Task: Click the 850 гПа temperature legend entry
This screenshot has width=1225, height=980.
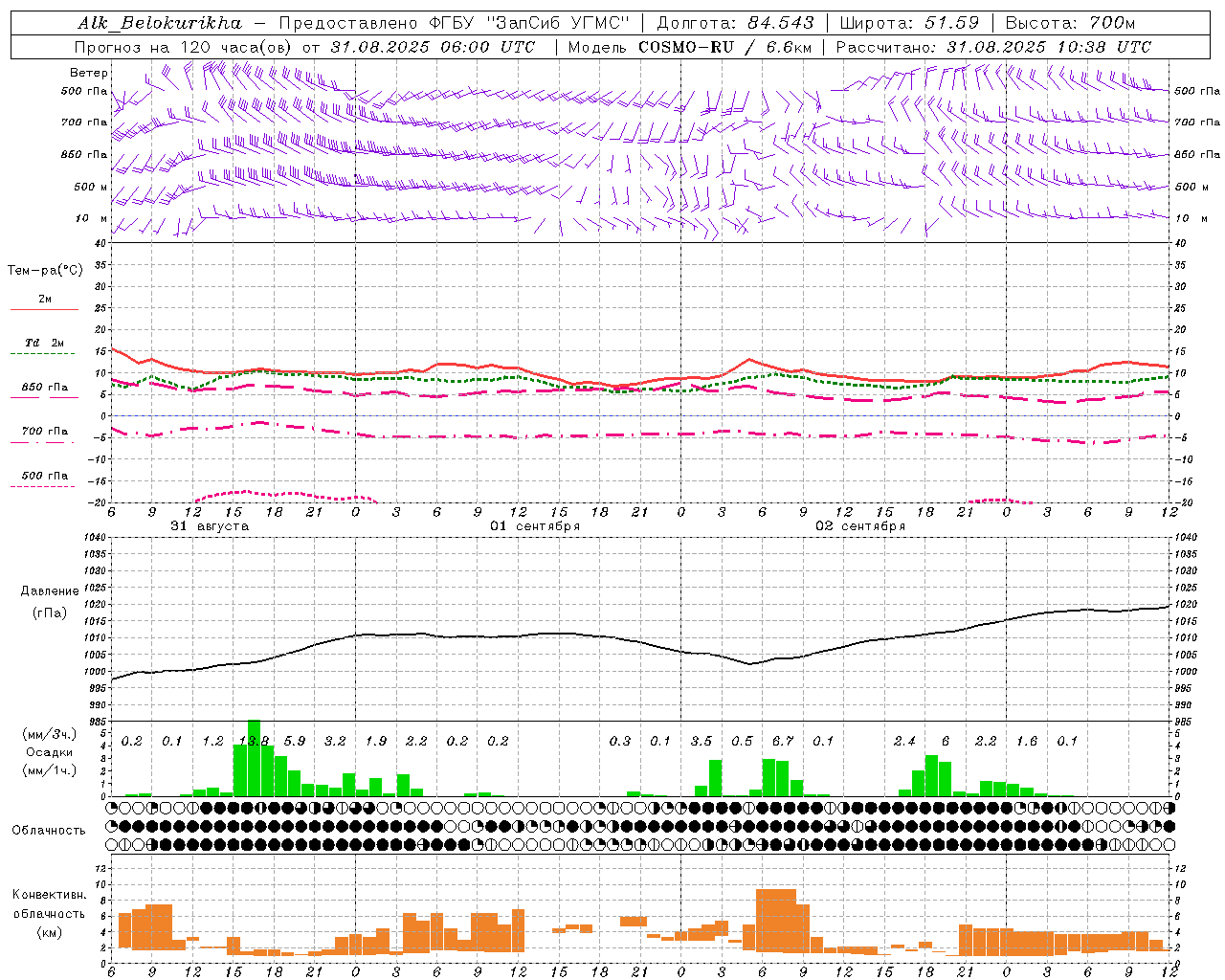Action: (44, 388)
